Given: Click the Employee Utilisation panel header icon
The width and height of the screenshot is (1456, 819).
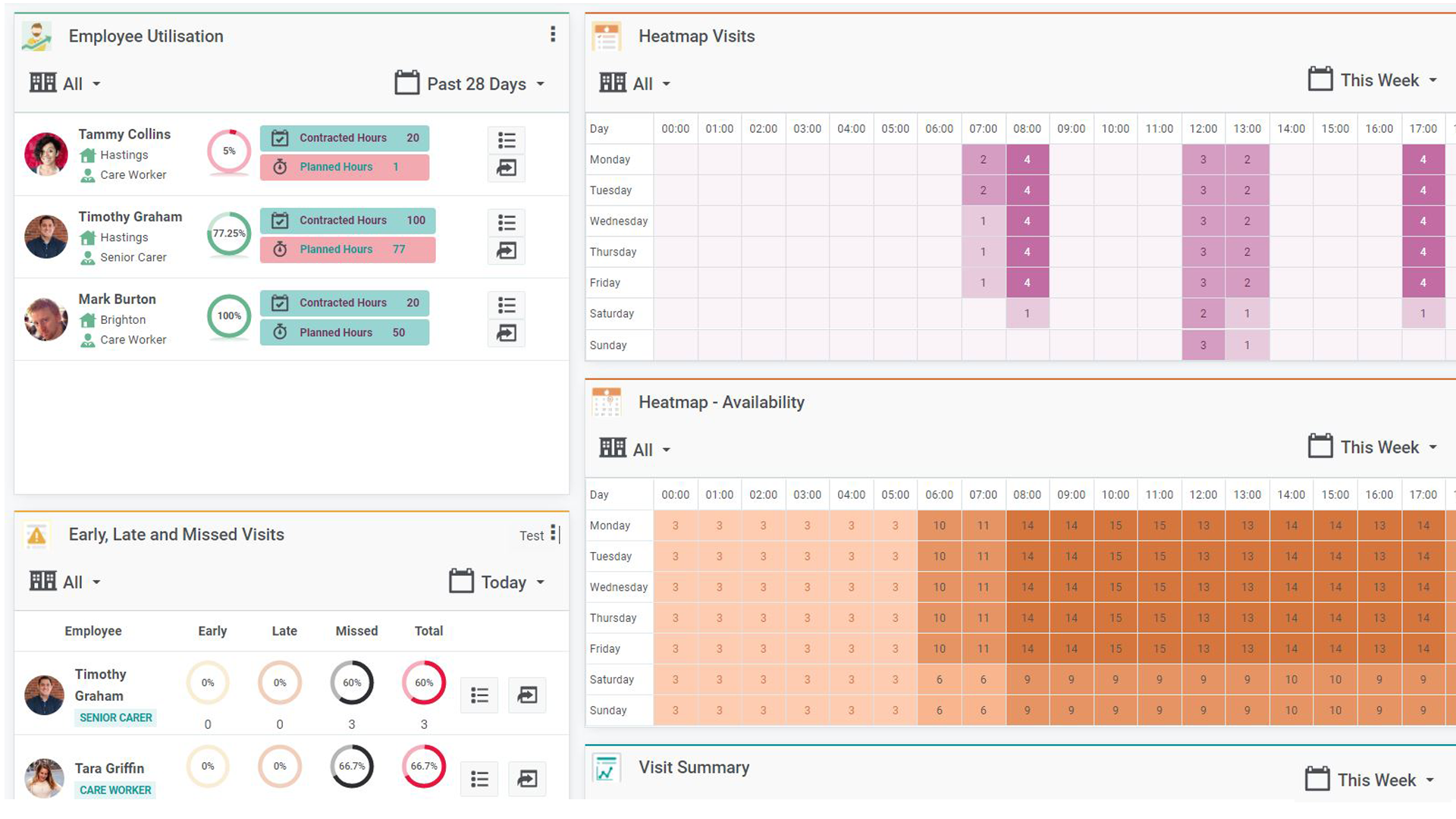Looking at the screenshot, I should click(36, 36).
